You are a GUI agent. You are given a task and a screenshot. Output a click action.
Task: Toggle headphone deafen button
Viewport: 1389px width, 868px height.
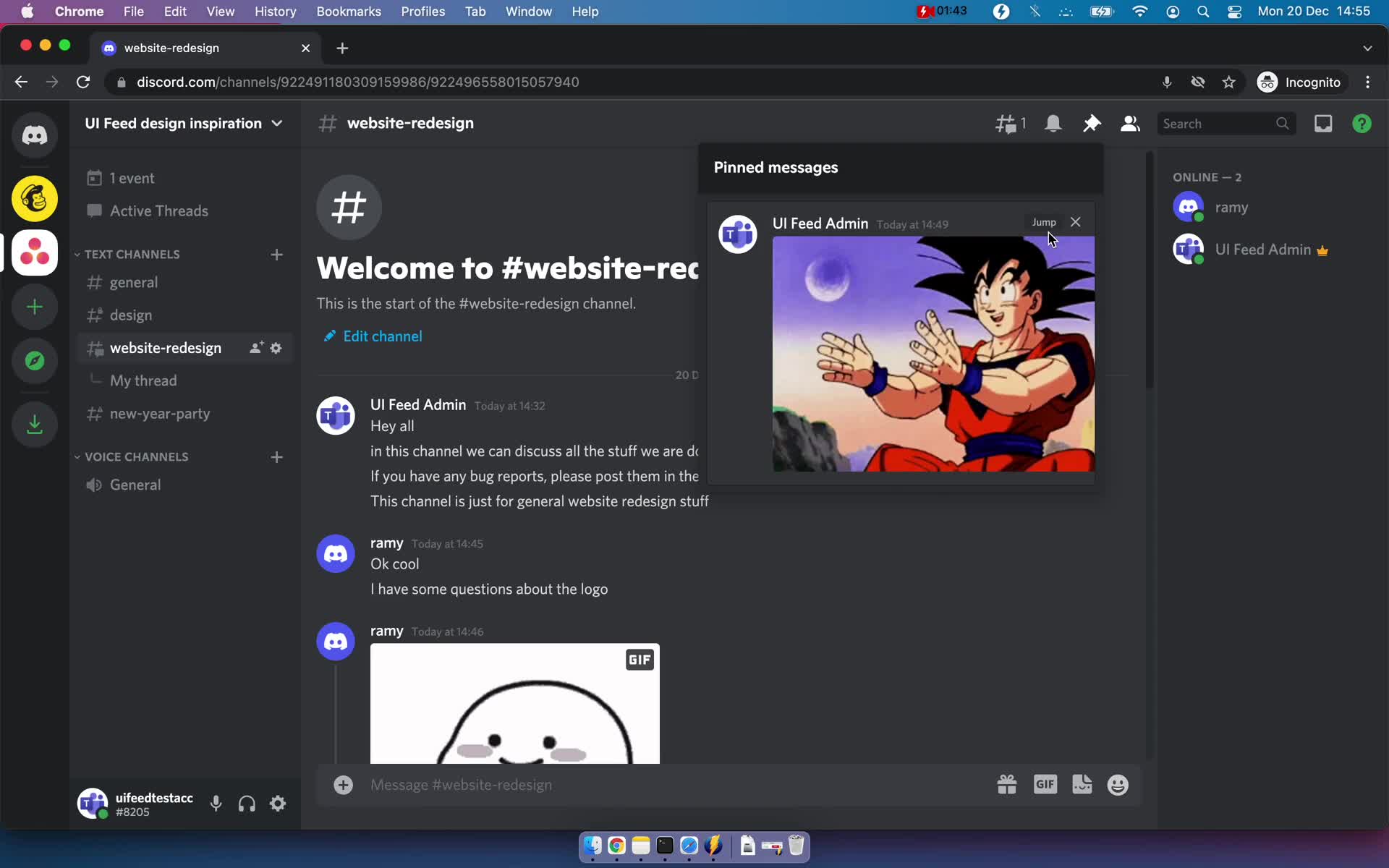coord(246,804)
